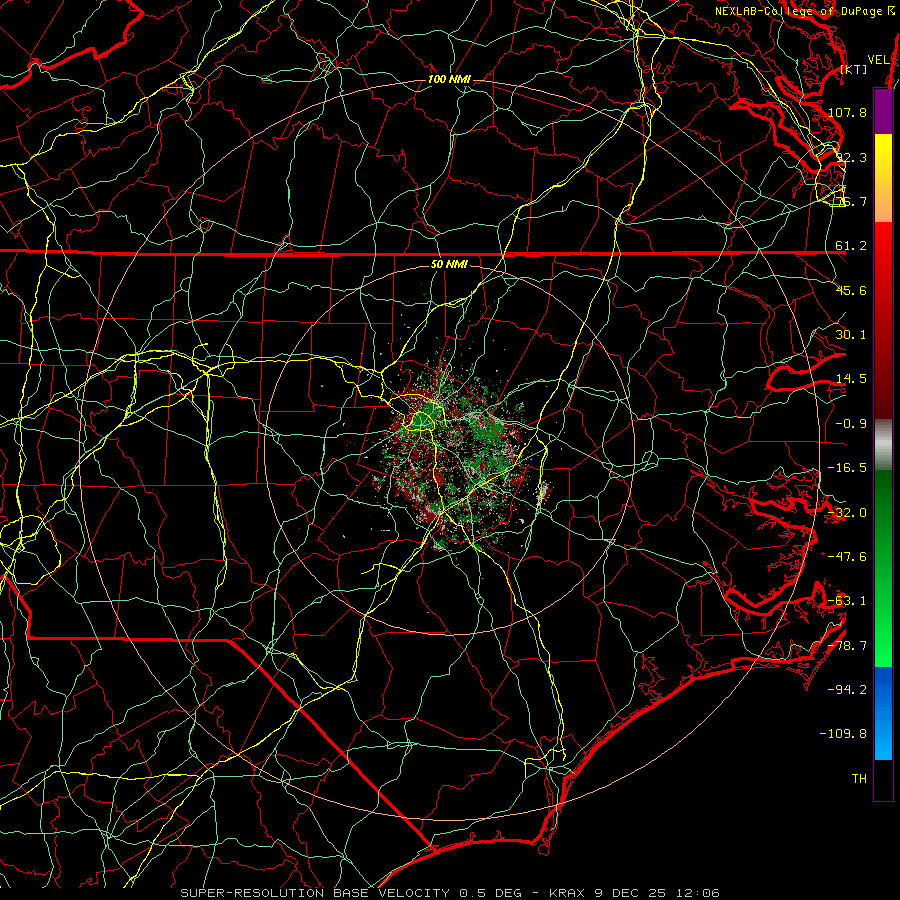The height and width of the screenshot is (900, 900).
Task: Select the 61.2 legend value
Action: coord(851,246)
